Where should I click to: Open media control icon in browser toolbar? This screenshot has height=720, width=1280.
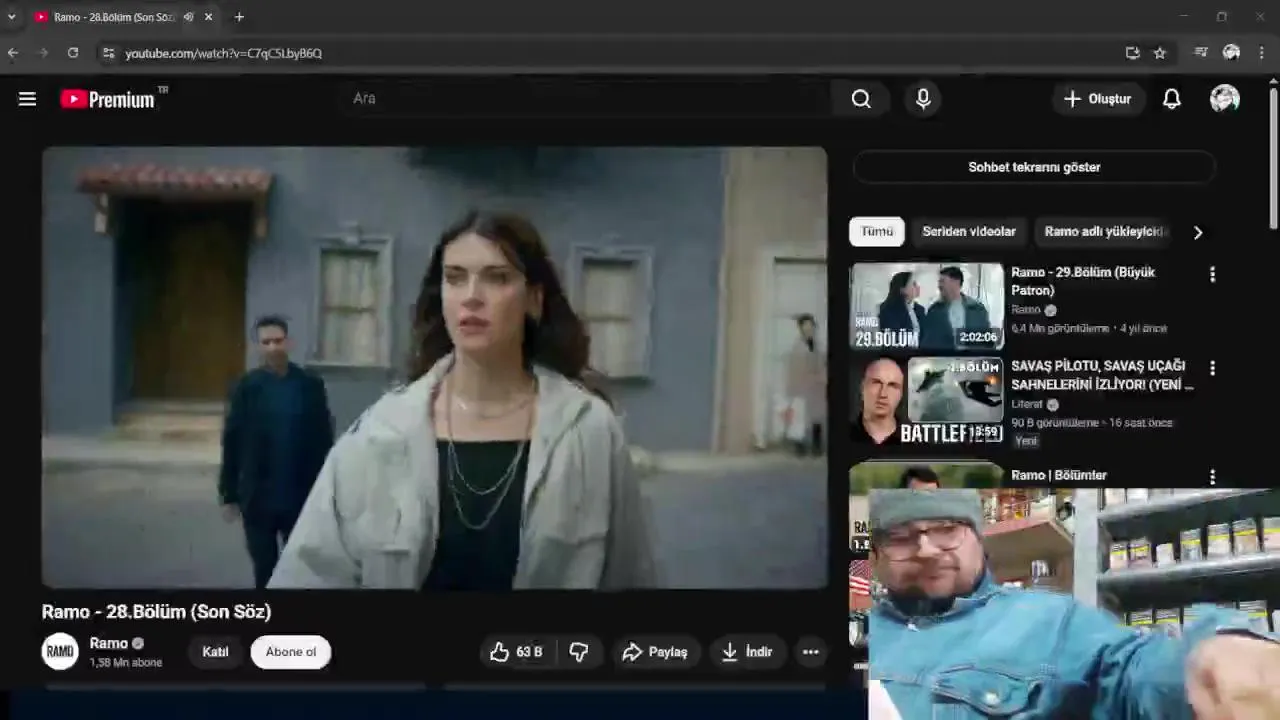1201,53
